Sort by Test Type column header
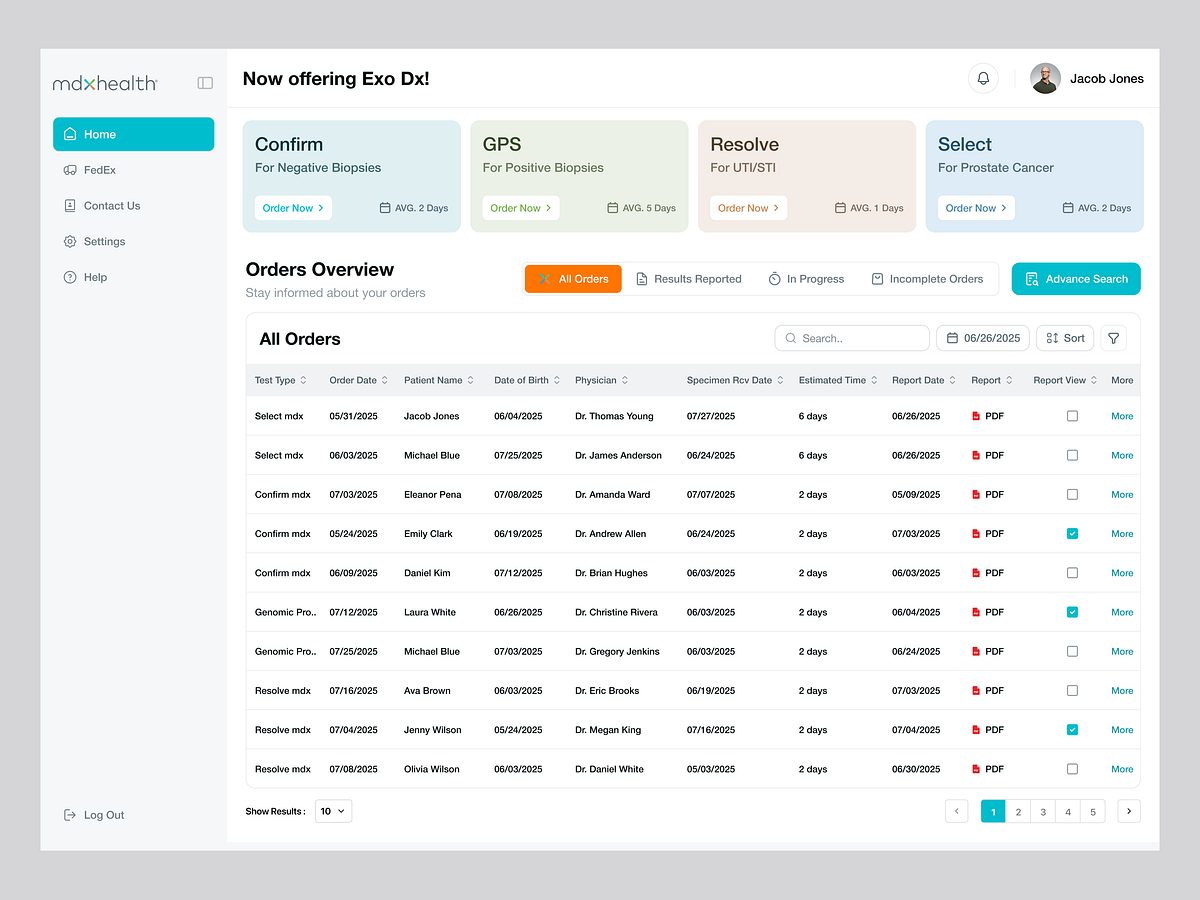The height and width of the screenshot is (900, 1200). tap(281, 380)
